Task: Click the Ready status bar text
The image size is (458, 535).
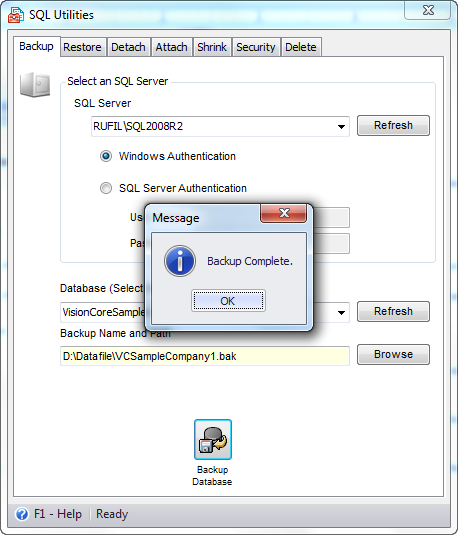Action: [x=112, y=514]
